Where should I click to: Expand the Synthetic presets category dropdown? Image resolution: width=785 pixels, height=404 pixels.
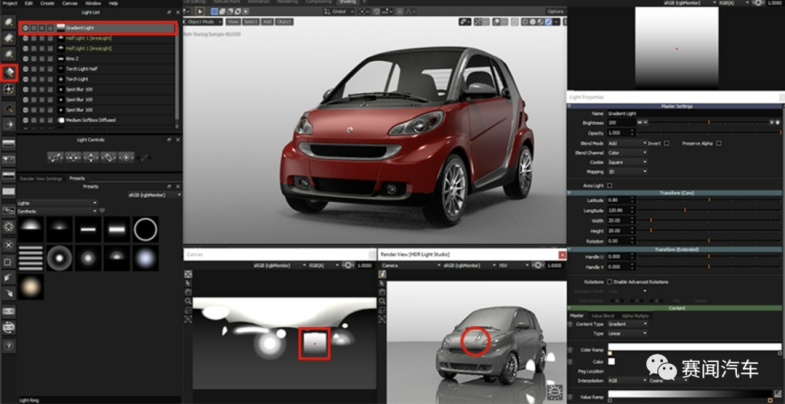coord(58,211)
